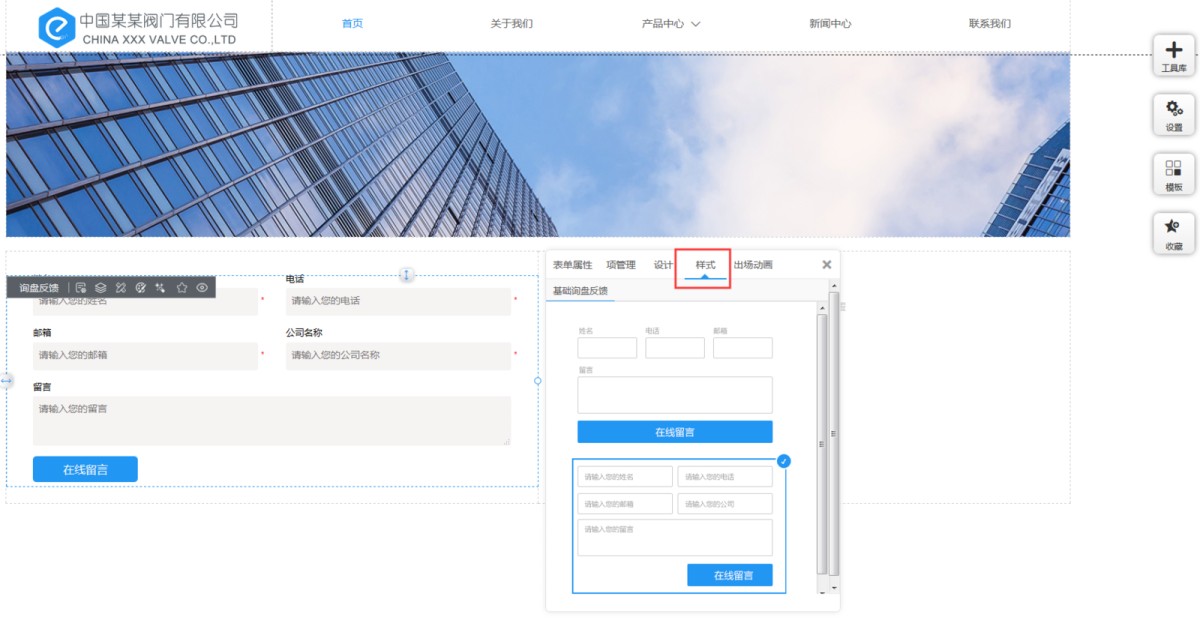
Task: Click the outer panel scrollbar thumb
Action: [834, 433]
